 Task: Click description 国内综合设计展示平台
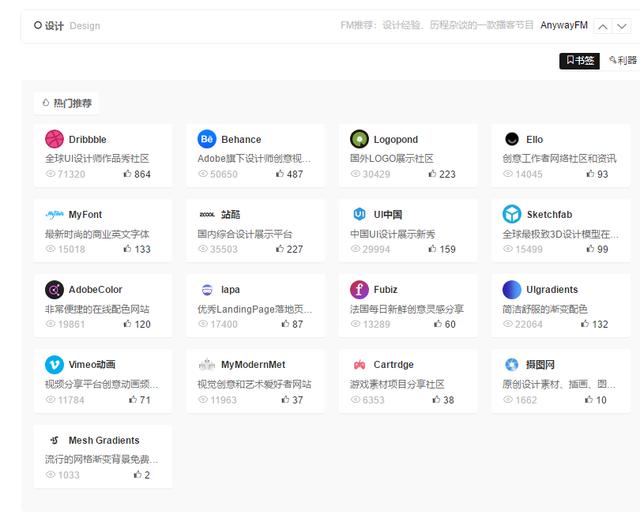pyautogui.click(x=245, y=234)
